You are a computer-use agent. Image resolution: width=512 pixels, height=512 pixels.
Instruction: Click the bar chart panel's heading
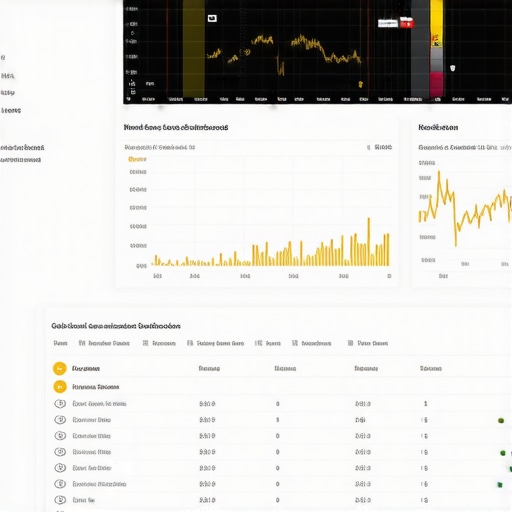pos(176,127)
